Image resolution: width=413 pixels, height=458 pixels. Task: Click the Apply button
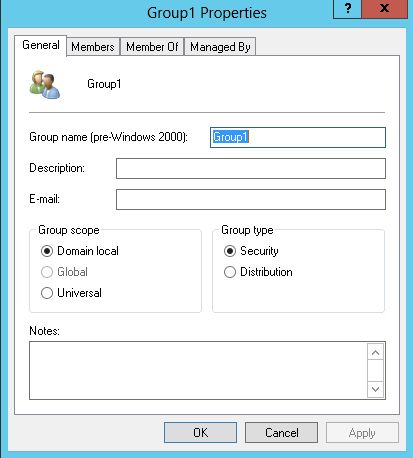pos(362,433)
